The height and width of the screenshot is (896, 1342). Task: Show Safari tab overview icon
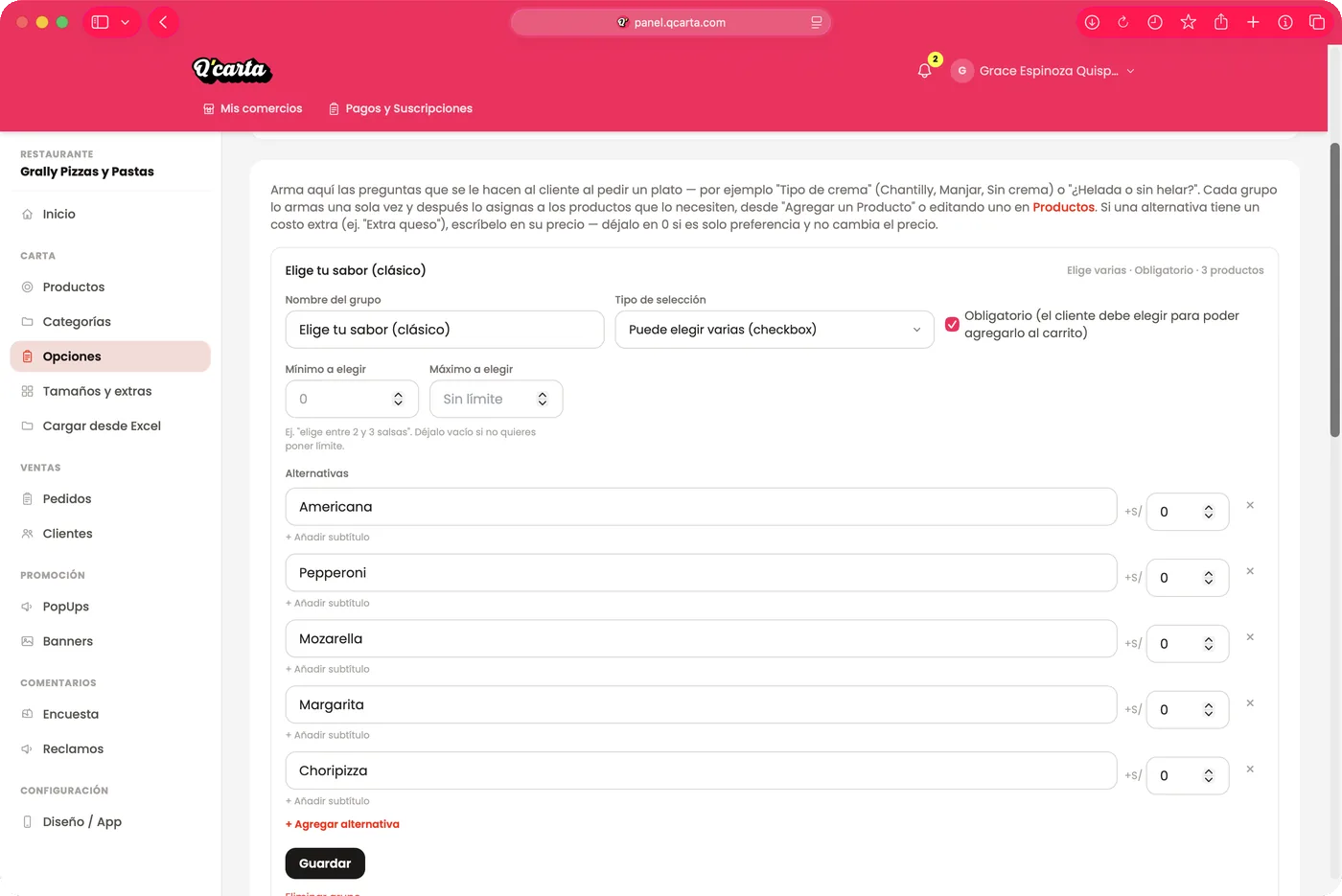click(1317, 22)
